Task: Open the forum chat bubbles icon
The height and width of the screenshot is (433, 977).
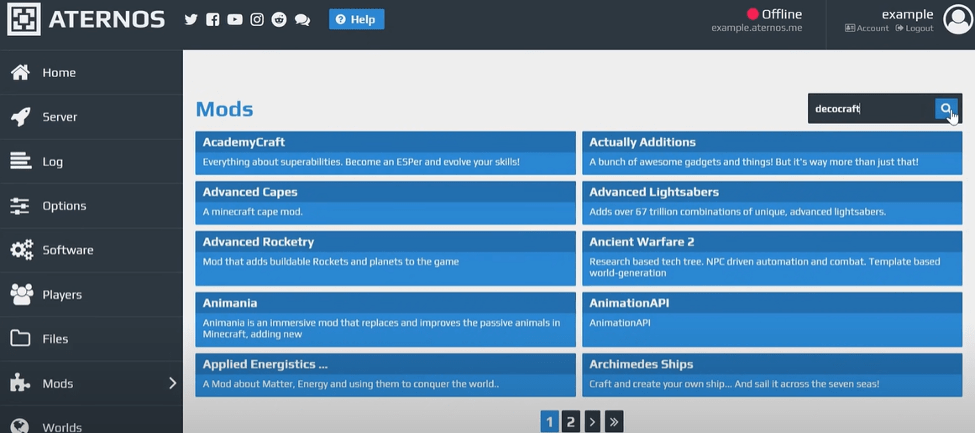Action: tap(302, 20)
